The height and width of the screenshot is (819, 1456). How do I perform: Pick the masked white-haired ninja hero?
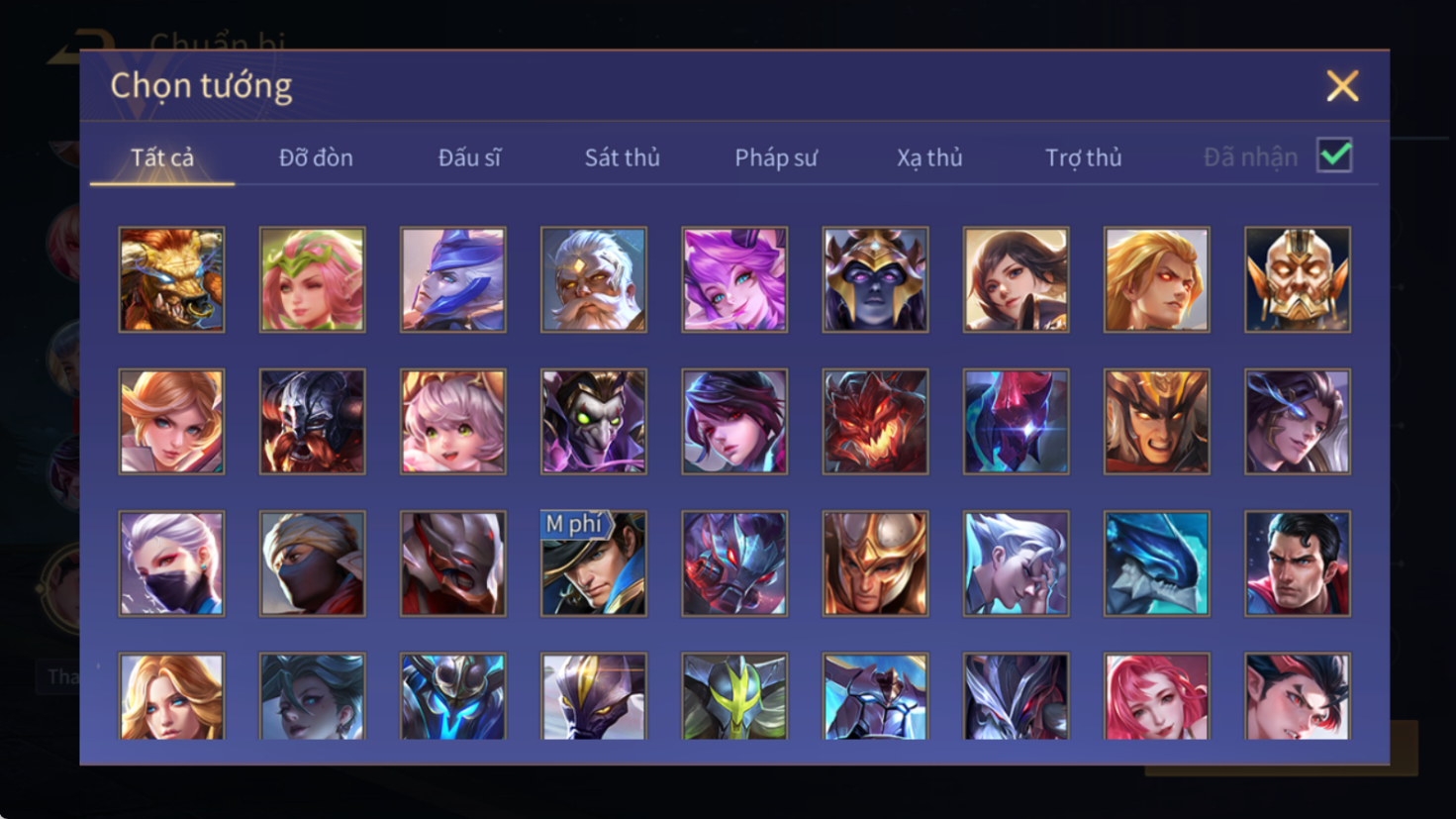171,563
